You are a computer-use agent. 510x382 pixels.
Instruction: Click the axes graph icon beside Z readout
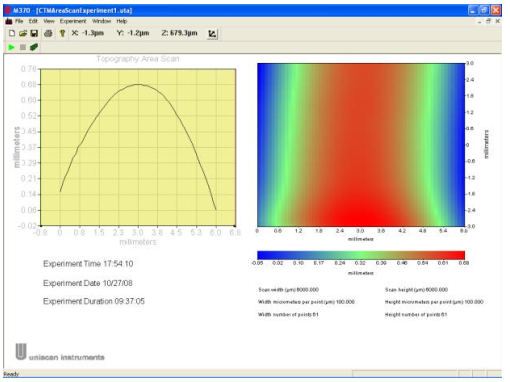coord(212,34)
